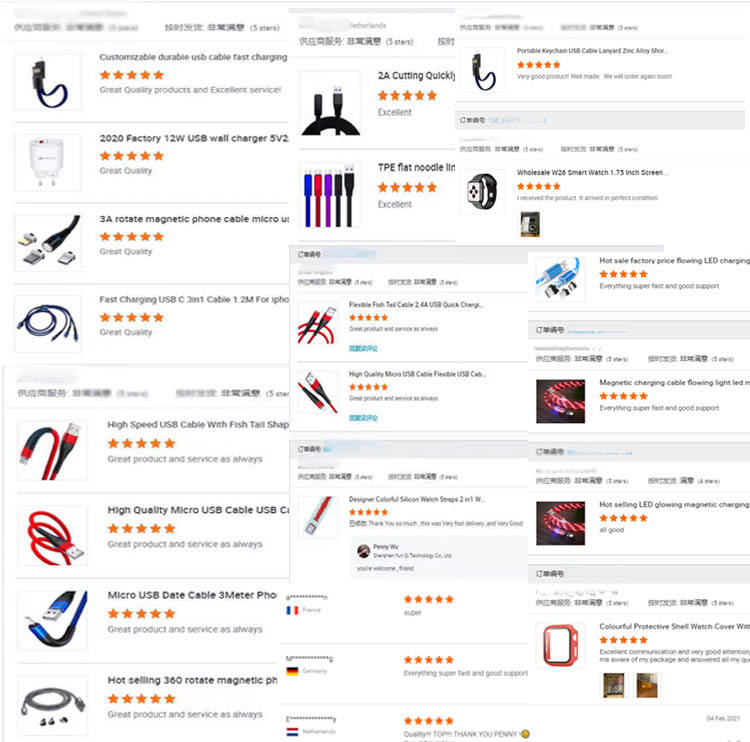
Task: Click Penny Wu's avatar in the seller reply
Action: pos(364,551)
